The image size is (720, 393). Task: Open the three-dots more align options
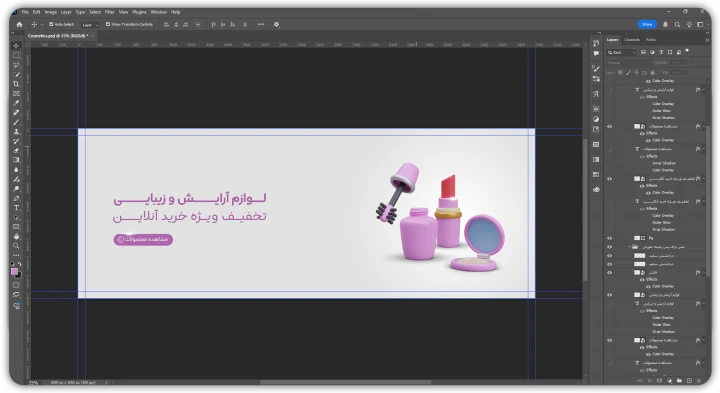261,24
